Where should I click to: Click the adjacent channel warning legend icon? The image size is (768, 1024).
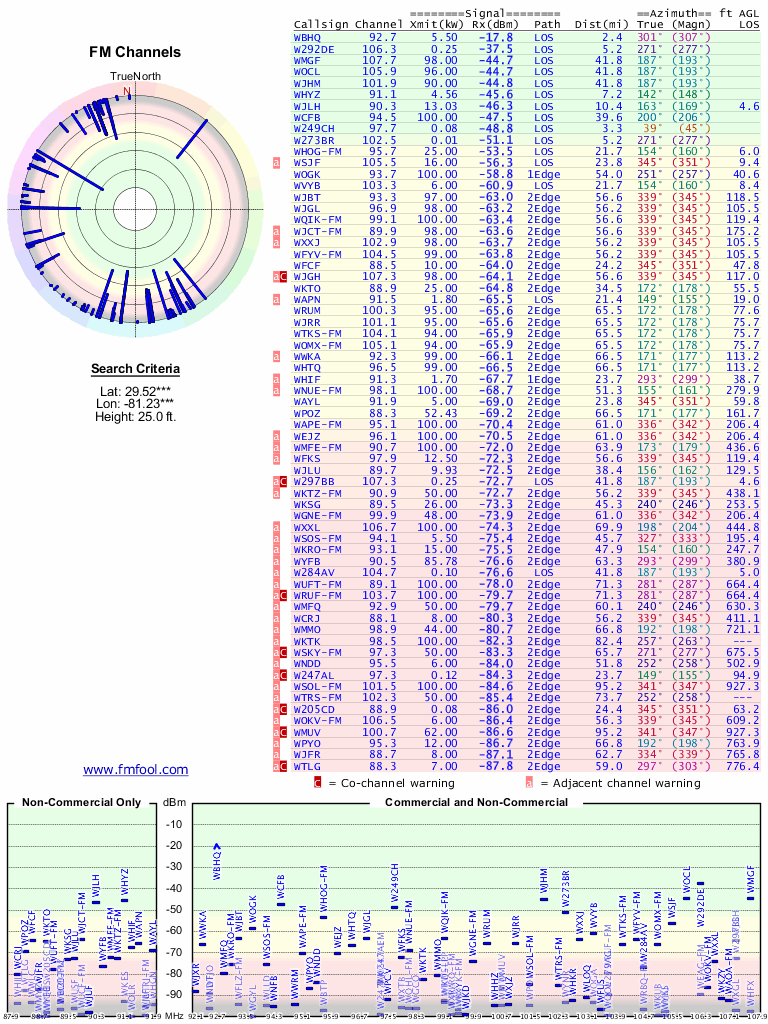[x=543, y=783]
